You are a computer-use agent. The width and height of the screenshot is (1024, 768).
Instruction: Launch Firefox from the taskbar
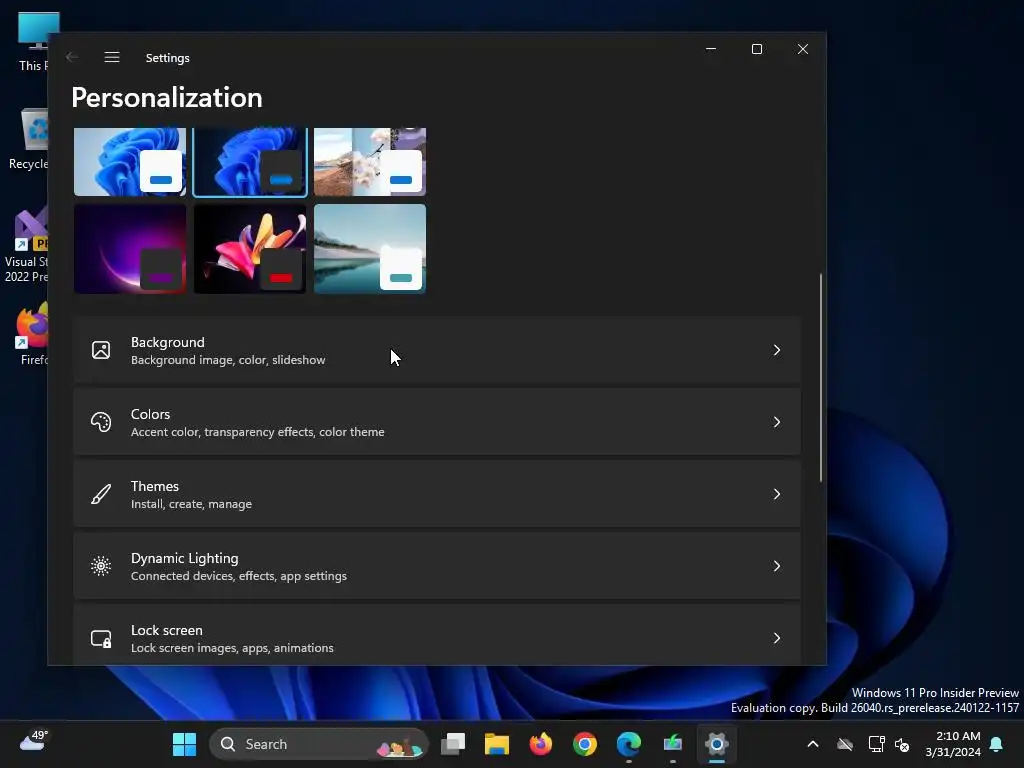541,744
